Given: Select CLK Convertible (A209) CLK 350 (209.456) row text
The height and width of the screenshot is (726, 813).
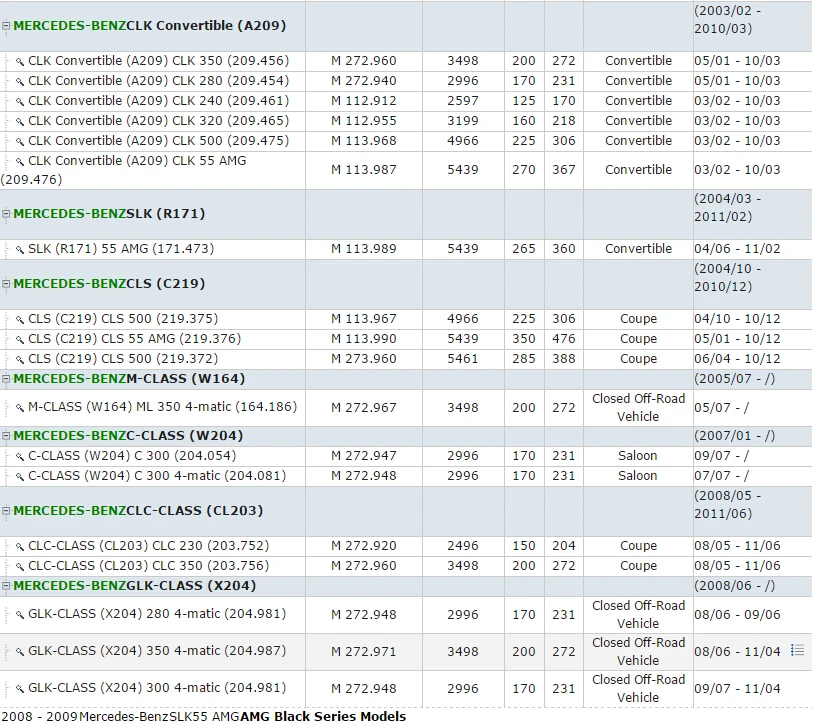Looking at the screenshot, I should [159, 61].
